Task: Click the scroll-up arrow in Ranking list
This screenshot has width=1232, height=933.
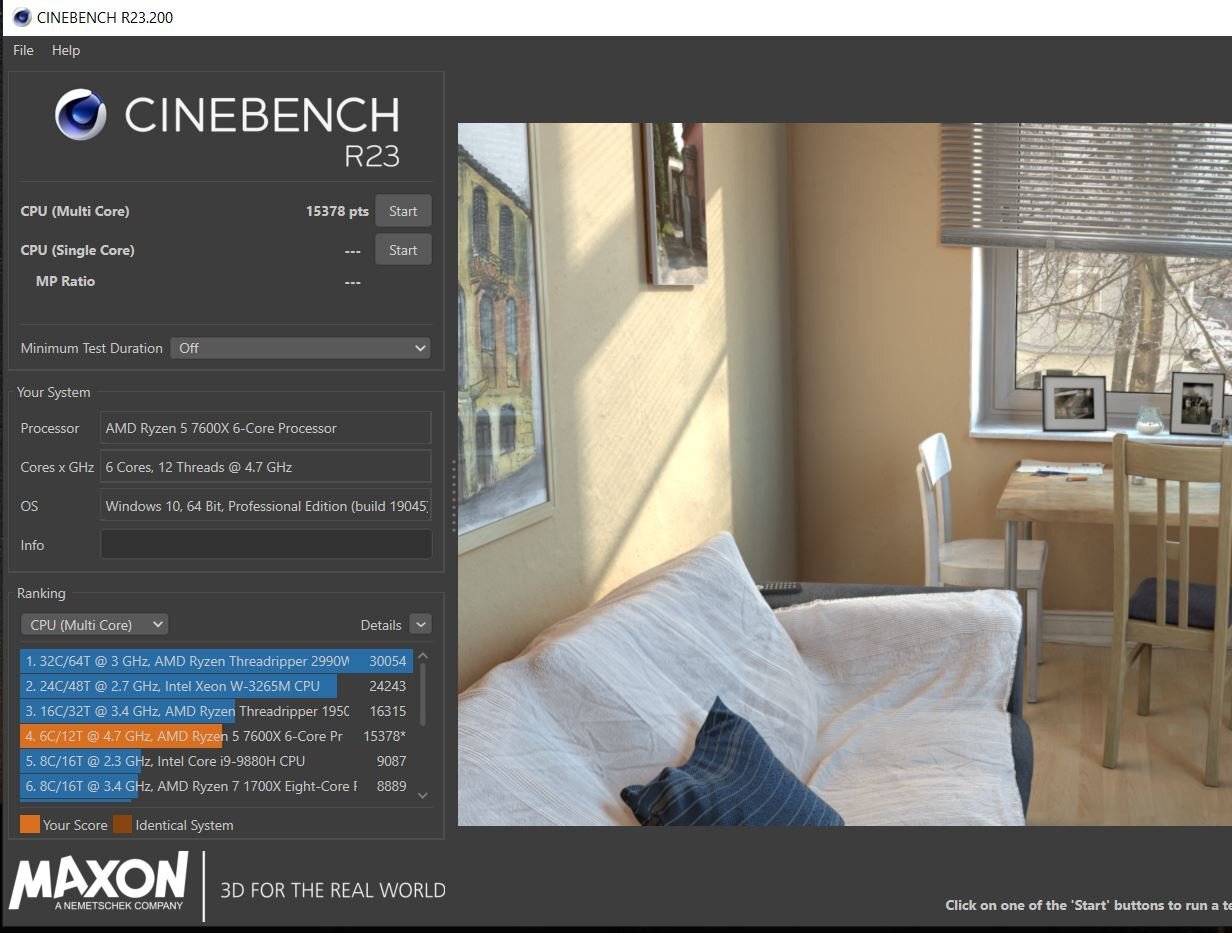Action: (422, 656)
